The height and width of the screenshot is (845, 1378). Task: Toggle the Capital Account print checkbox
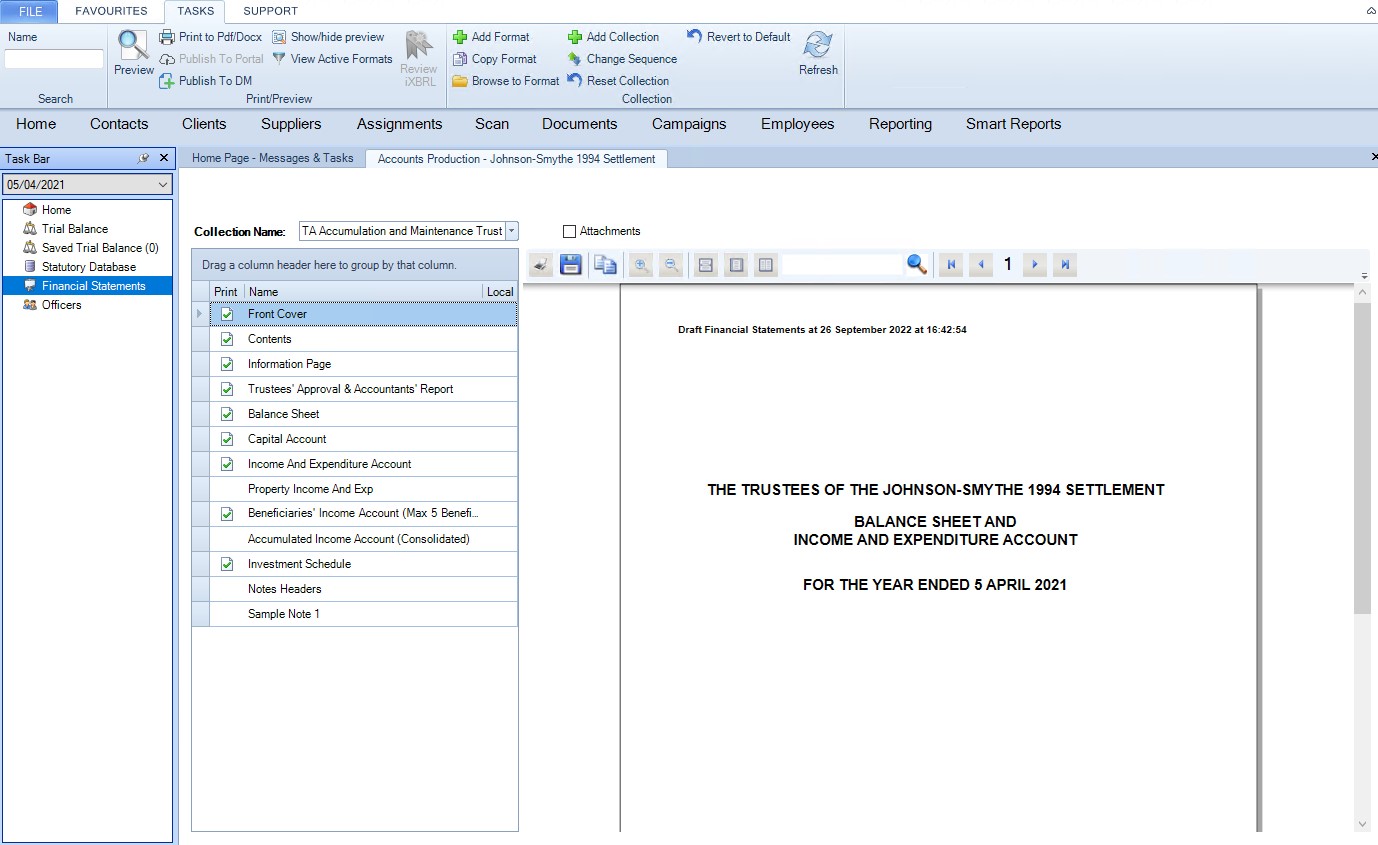click(227, 439)
